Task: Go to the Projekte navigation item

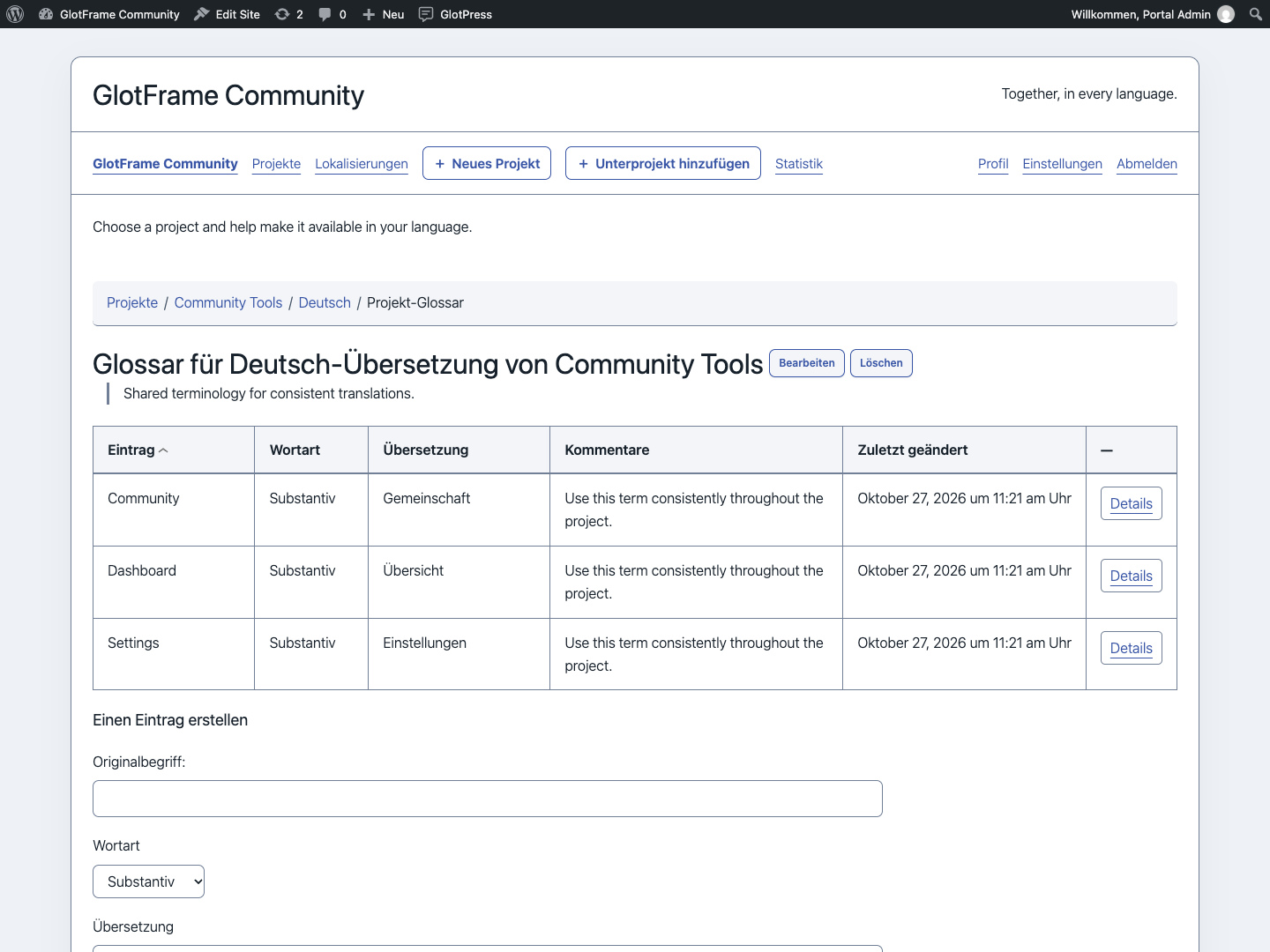Action: click(x=276, y=164)
